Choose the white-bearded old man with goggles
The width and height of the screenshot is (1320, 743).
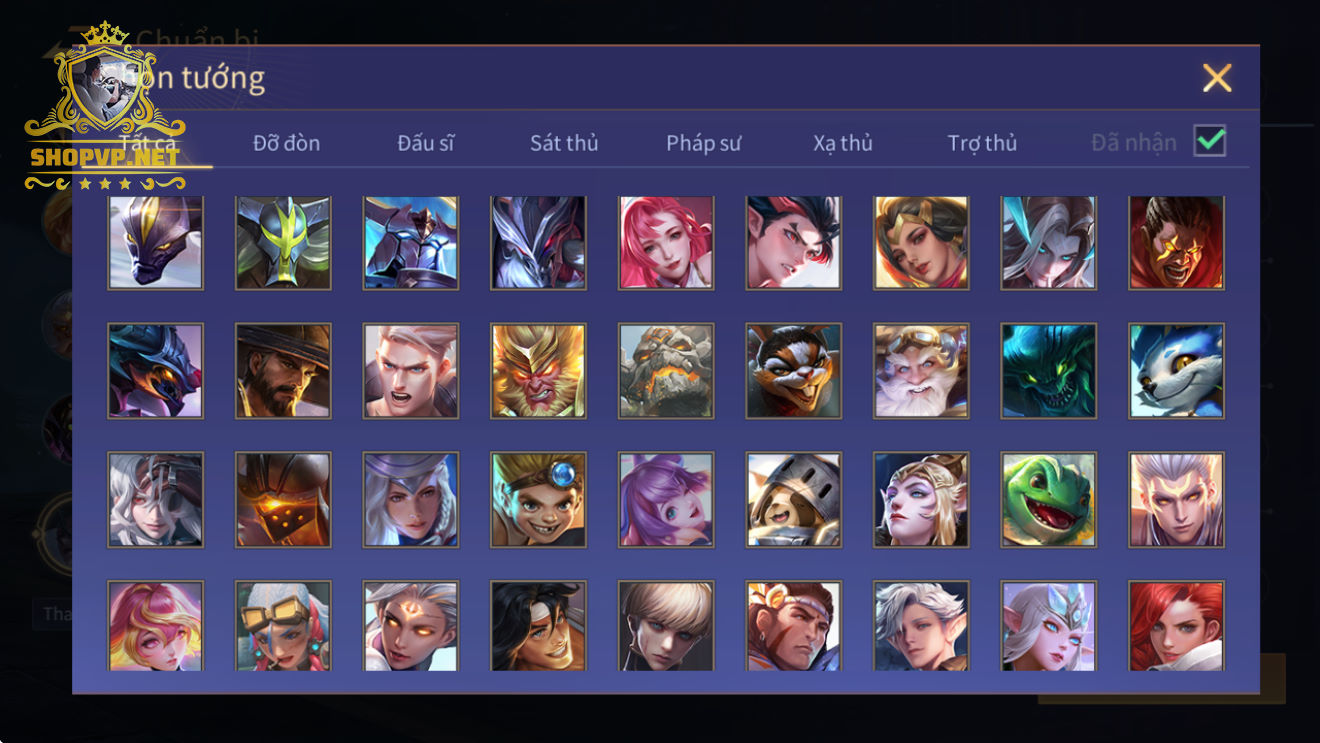tap(921, 371)
